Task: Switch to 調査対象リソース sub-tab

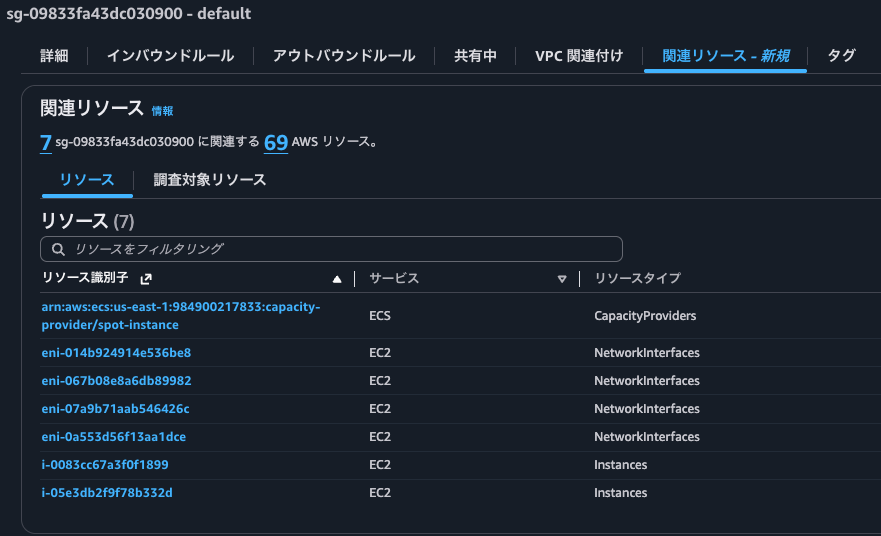Action: 210,180
